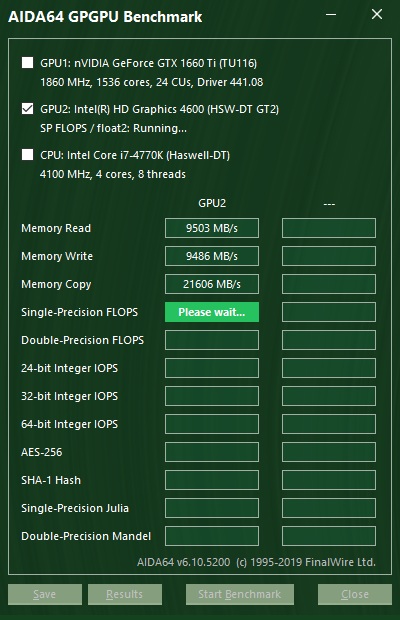Click the AES-256 empty second-column box

329,452
